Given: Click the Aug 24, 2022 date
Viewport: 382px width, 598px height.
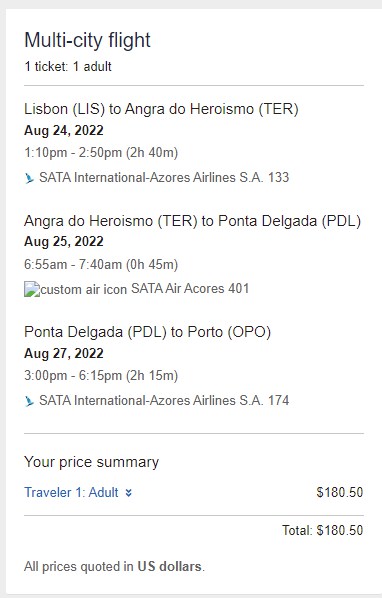Looking at the screenshot, I should [64, 130].
